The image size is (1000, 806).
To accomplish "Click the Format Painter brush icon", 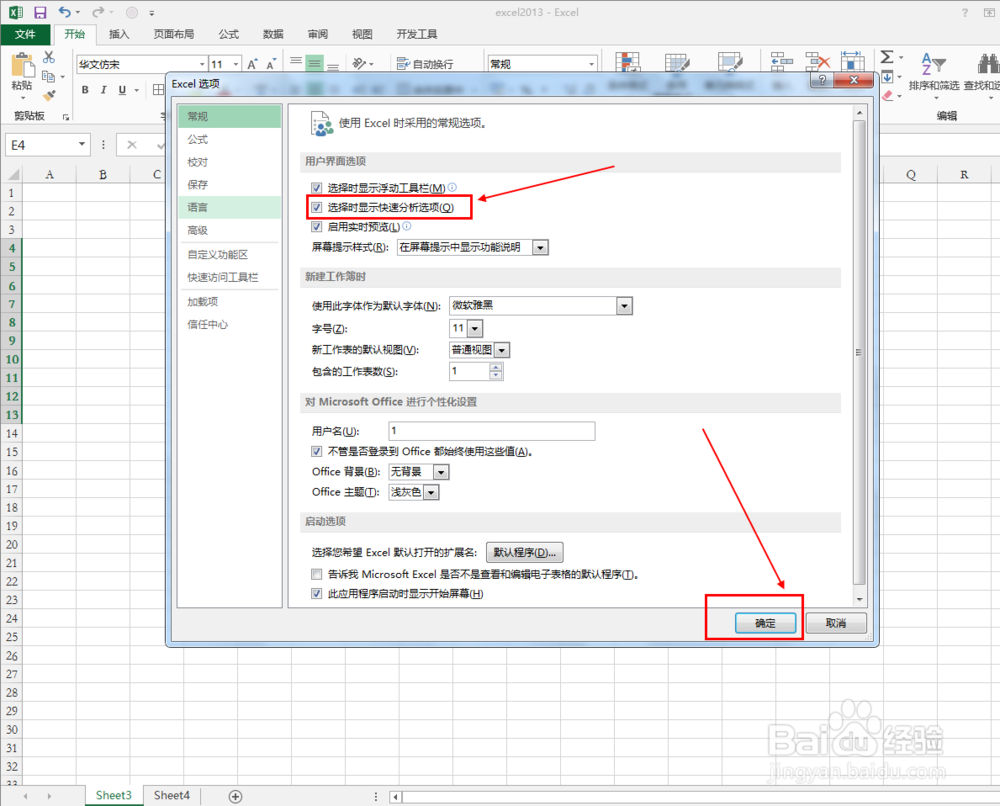I will point(49,96).
